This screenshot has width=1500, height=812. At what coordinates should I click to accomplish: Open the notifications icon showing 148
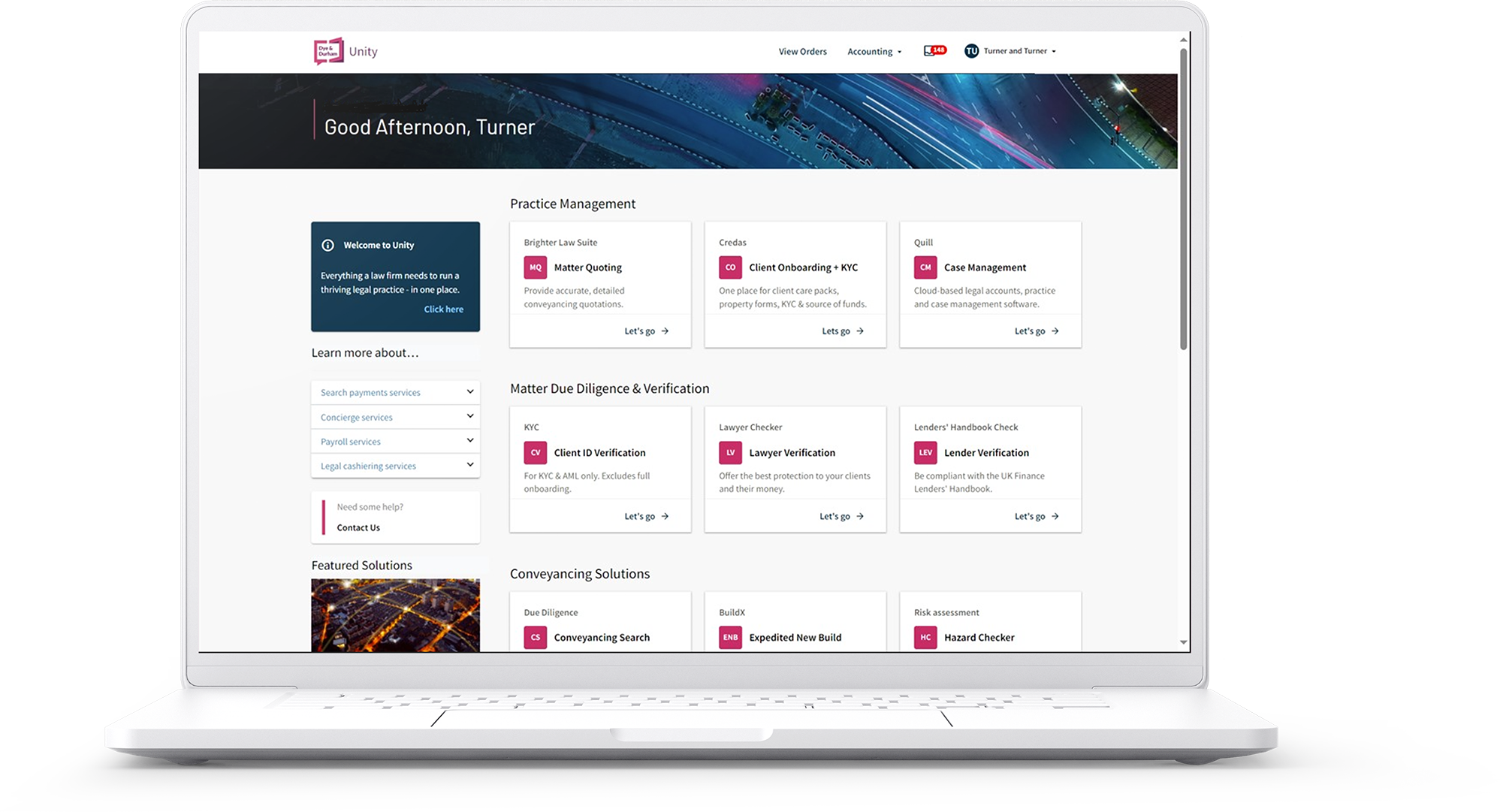click(x=934, y=51)
